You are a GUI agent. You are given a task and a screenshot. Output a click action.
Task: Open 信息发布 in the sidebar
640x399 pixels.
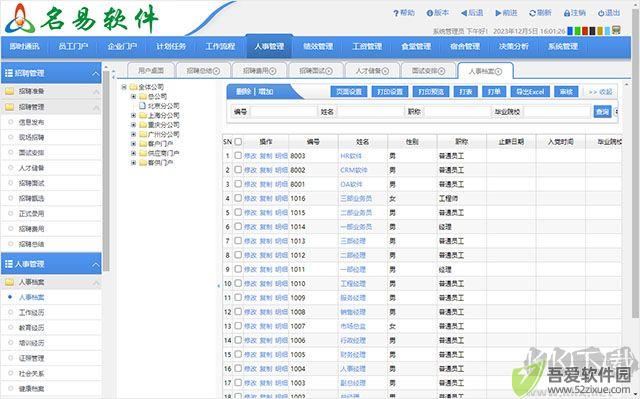31,122
